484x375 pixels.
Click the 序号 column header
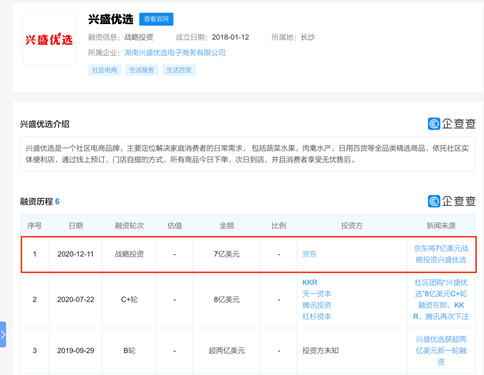tap(34, 226)
